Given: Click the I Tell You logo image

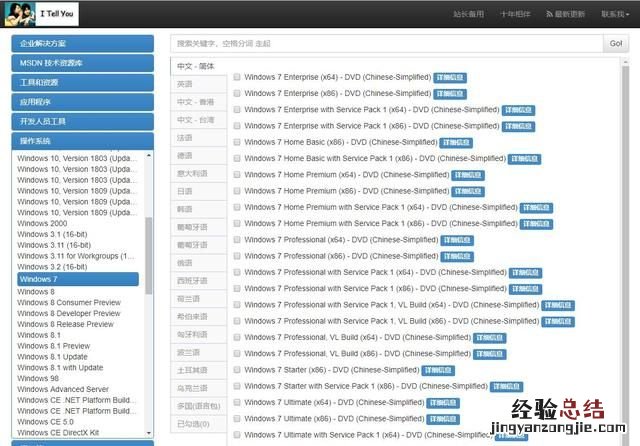Looking at the screenshot, I should (x=20, y=14).
